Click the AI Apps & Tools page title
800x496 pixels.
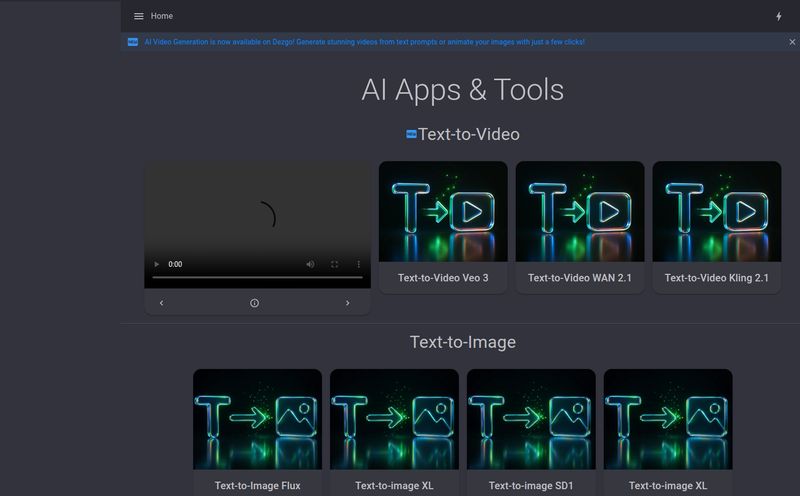[463, 90]
